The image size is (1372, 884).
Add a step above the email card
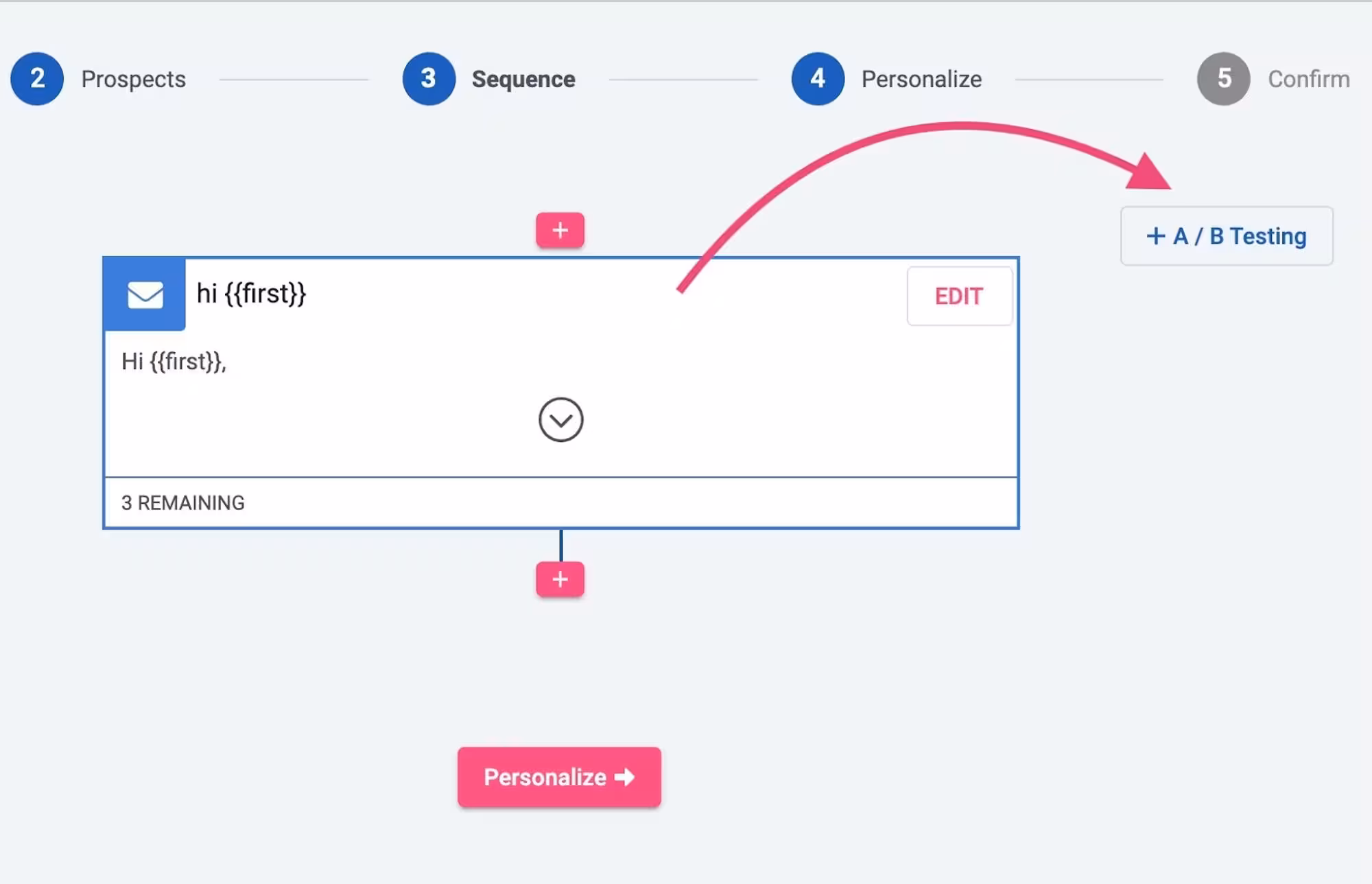pos(560,230)
